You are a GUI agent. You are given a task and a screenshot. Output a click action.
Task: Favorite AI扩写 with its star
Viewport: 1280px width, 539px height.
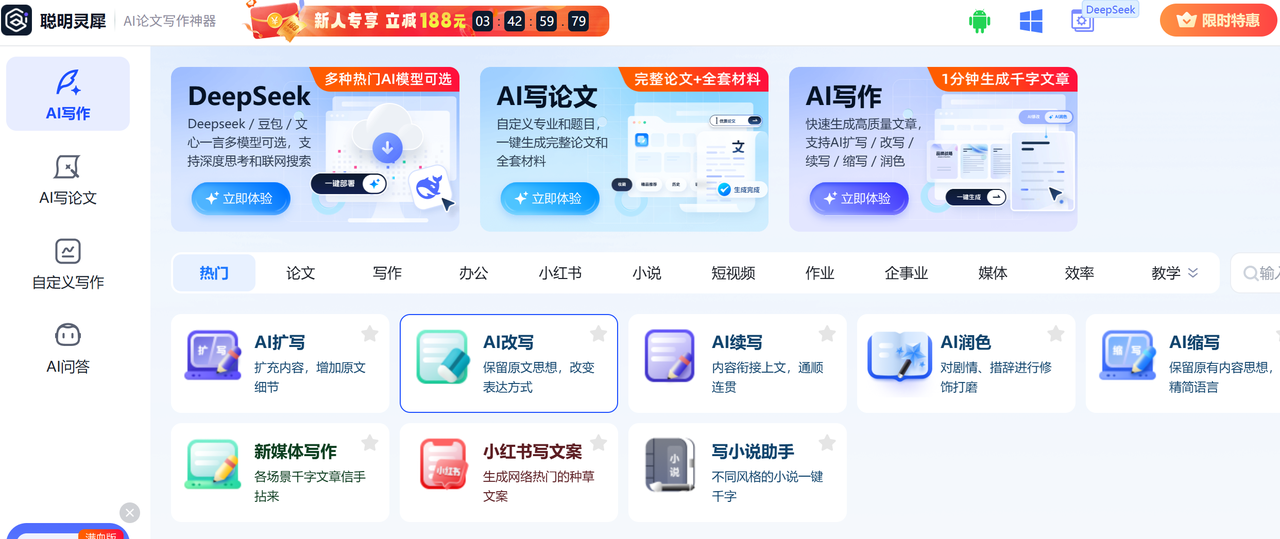pyautogui.click(x=369, y=334)
